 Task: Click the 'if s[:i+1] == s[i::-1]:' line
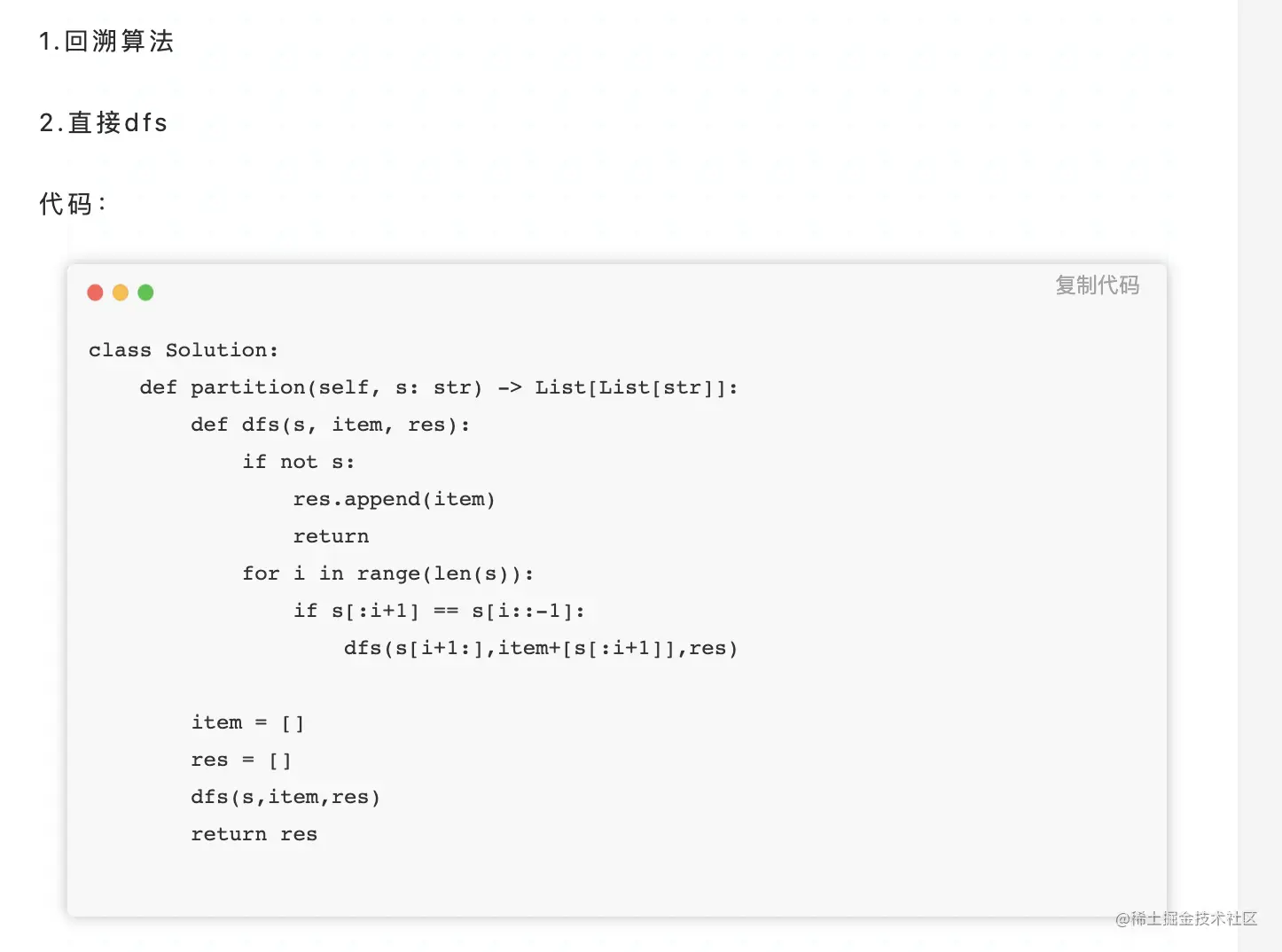(439, 611)
